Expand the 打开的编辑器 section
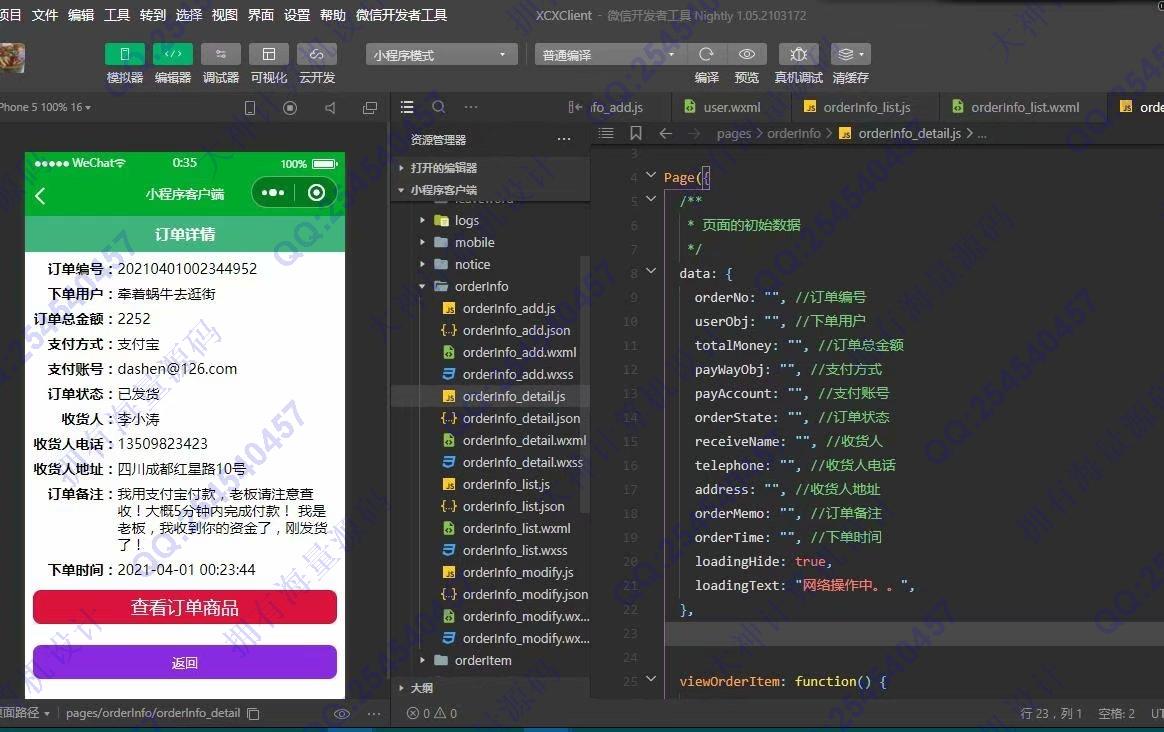1164x732 pixels. [490, 168]
